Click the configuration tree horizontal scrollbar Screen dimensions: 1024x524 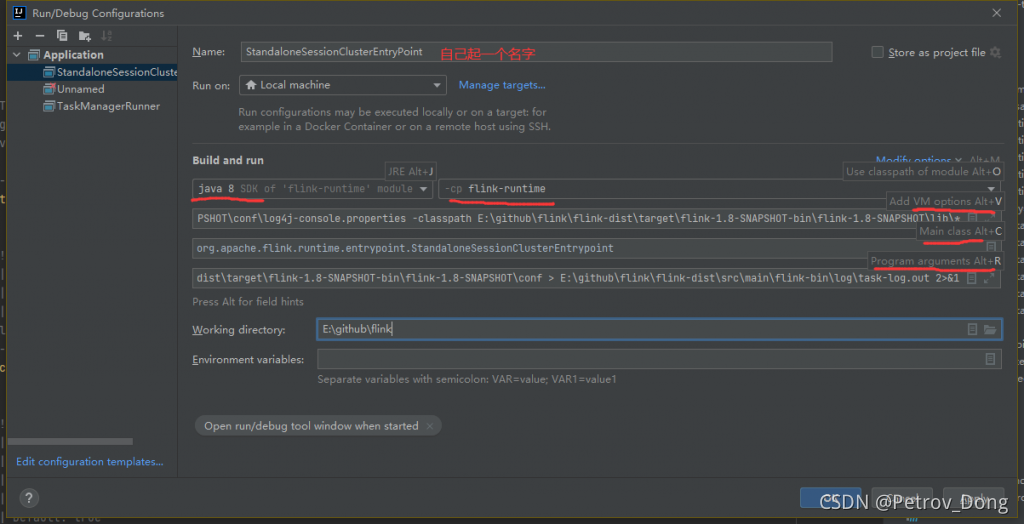click(x=71, y=442)
